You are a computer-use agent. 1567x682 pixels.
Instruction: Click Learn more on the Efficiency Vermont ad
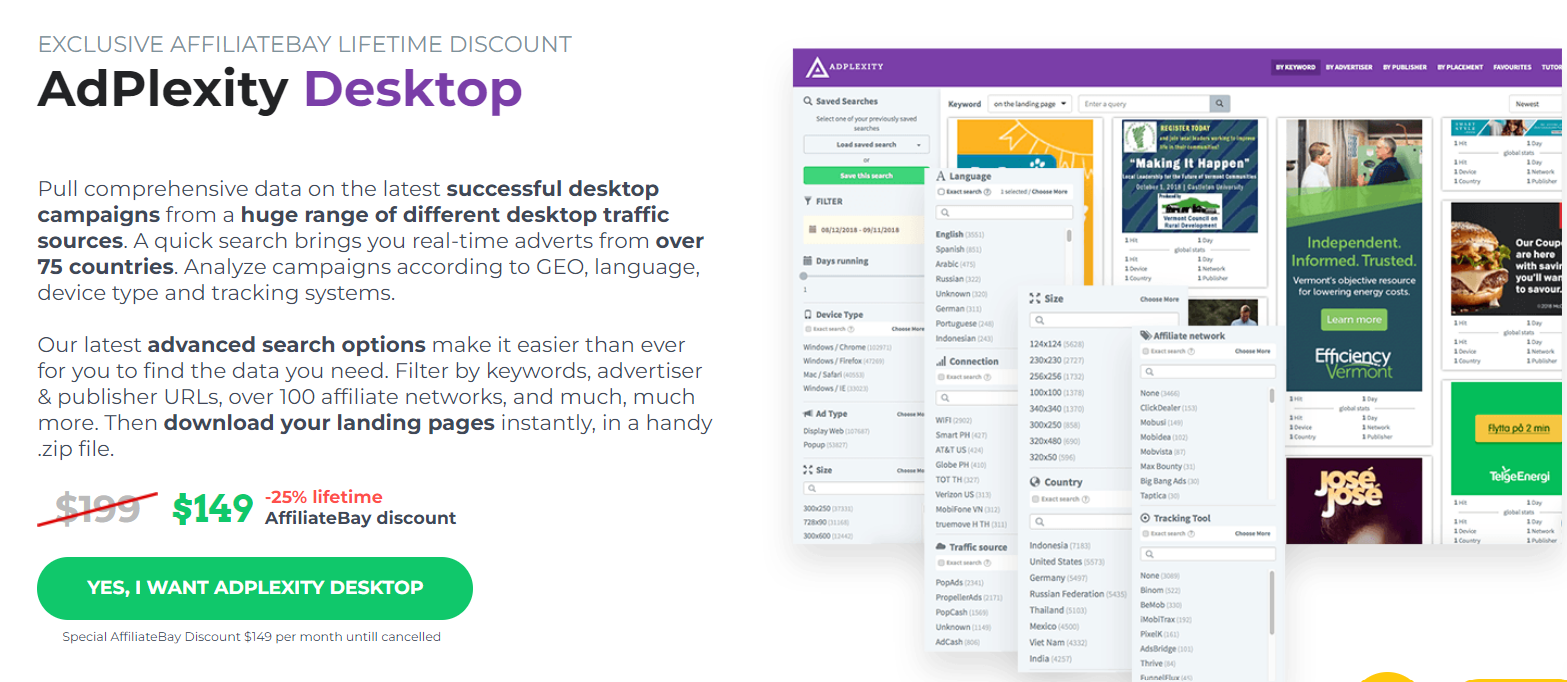pos(1353,319)
